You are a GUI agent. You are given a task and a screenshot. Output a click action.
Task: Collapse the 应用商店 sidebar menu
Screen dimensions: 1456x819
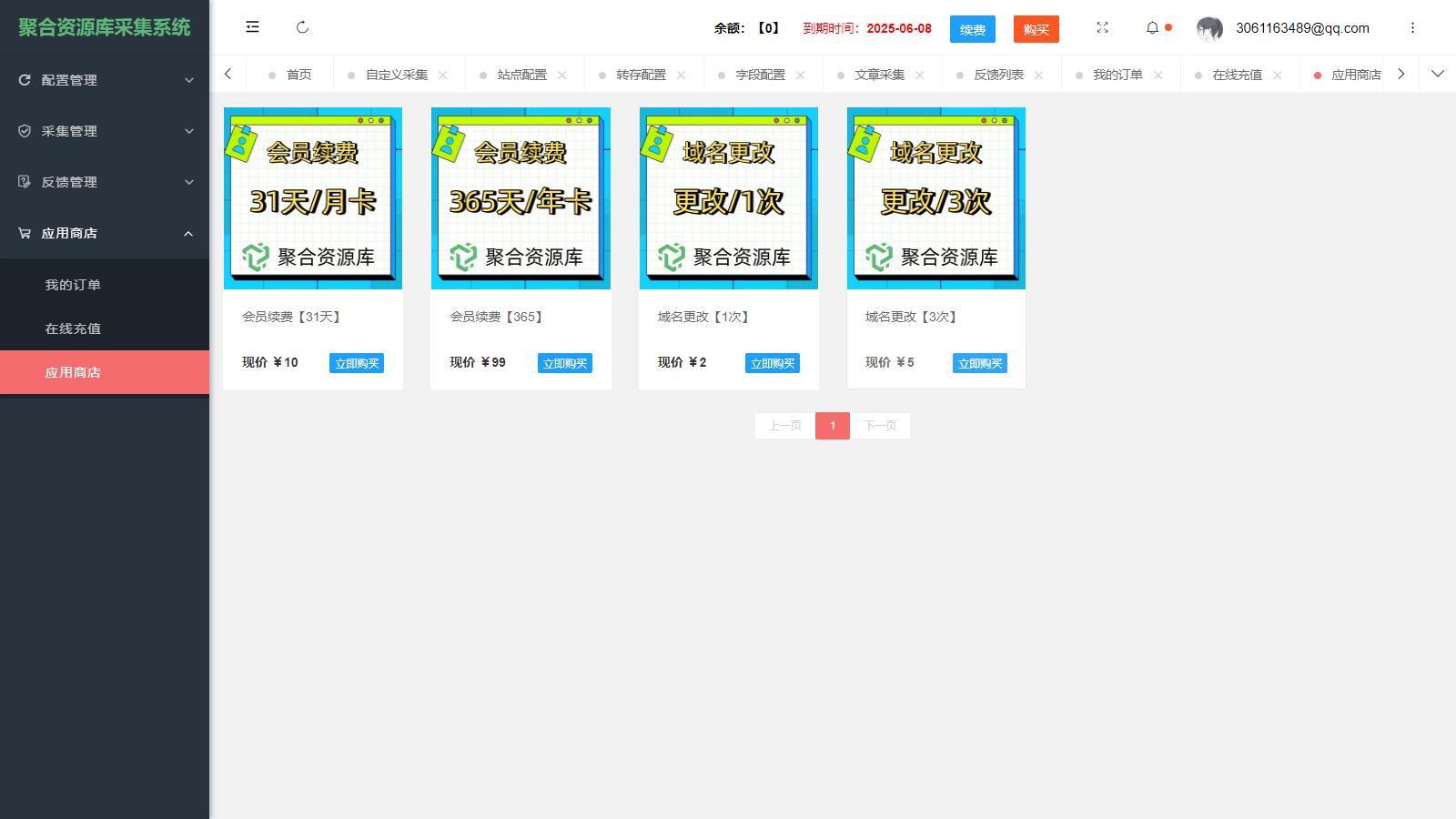point(105,233)
